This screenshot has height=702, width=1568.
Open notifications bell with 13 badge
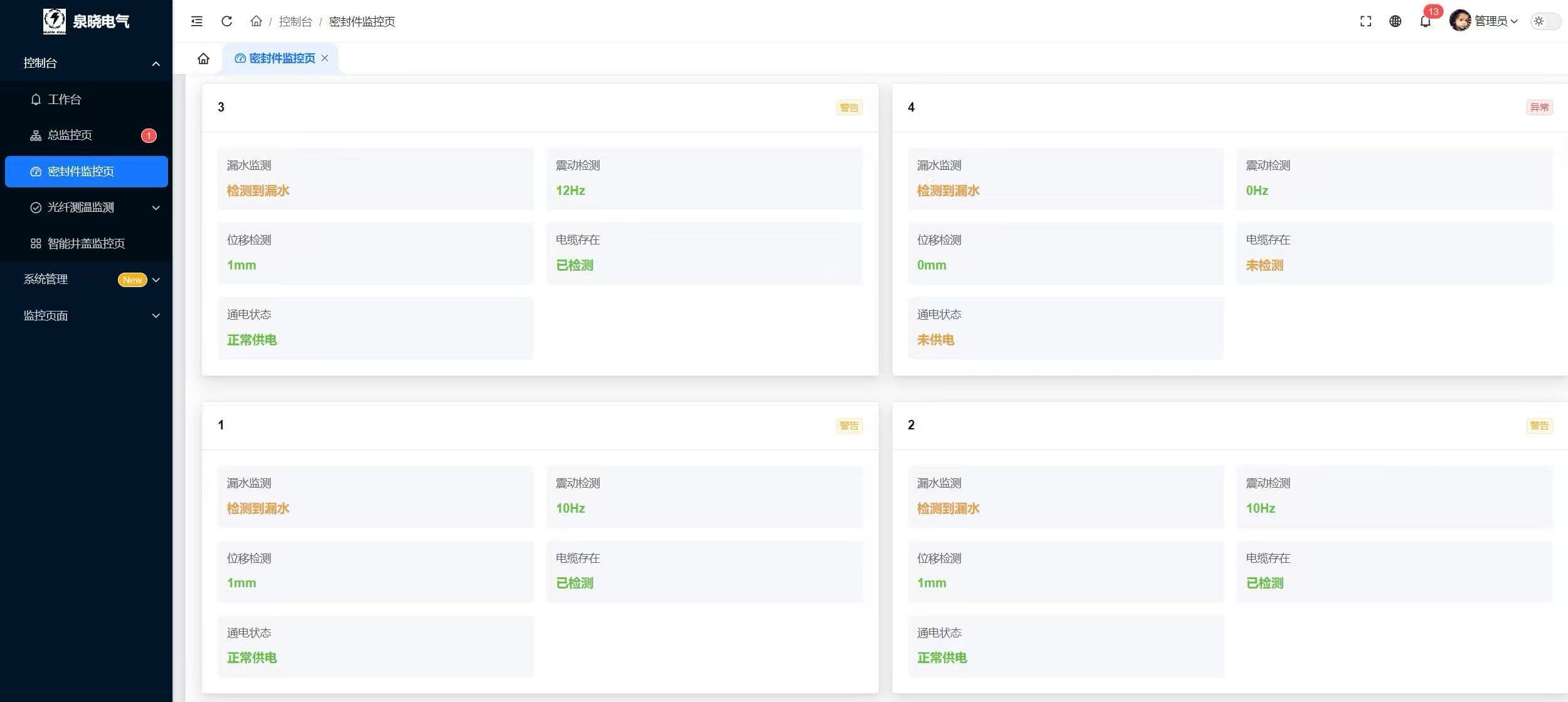(1426, 21)
